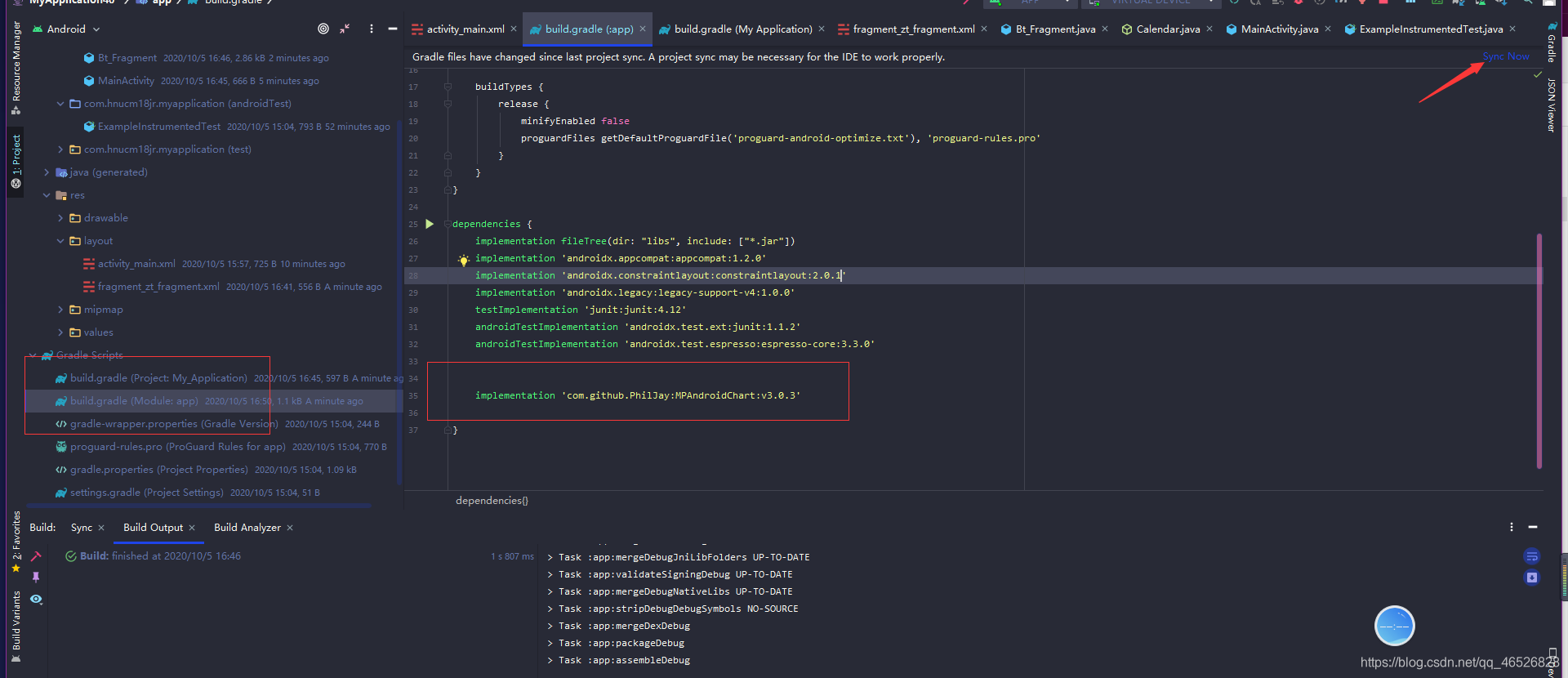Click the Project panel horizontal scrollbar
This screenshot has height=678, width=1568.
coord(198,506)
